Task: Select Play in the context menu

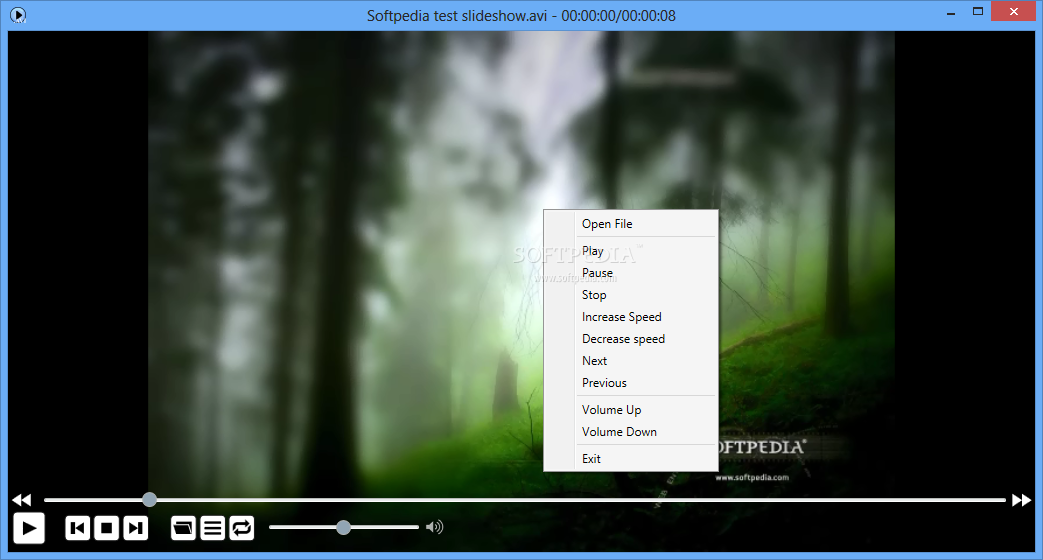Action: (631, 251)
